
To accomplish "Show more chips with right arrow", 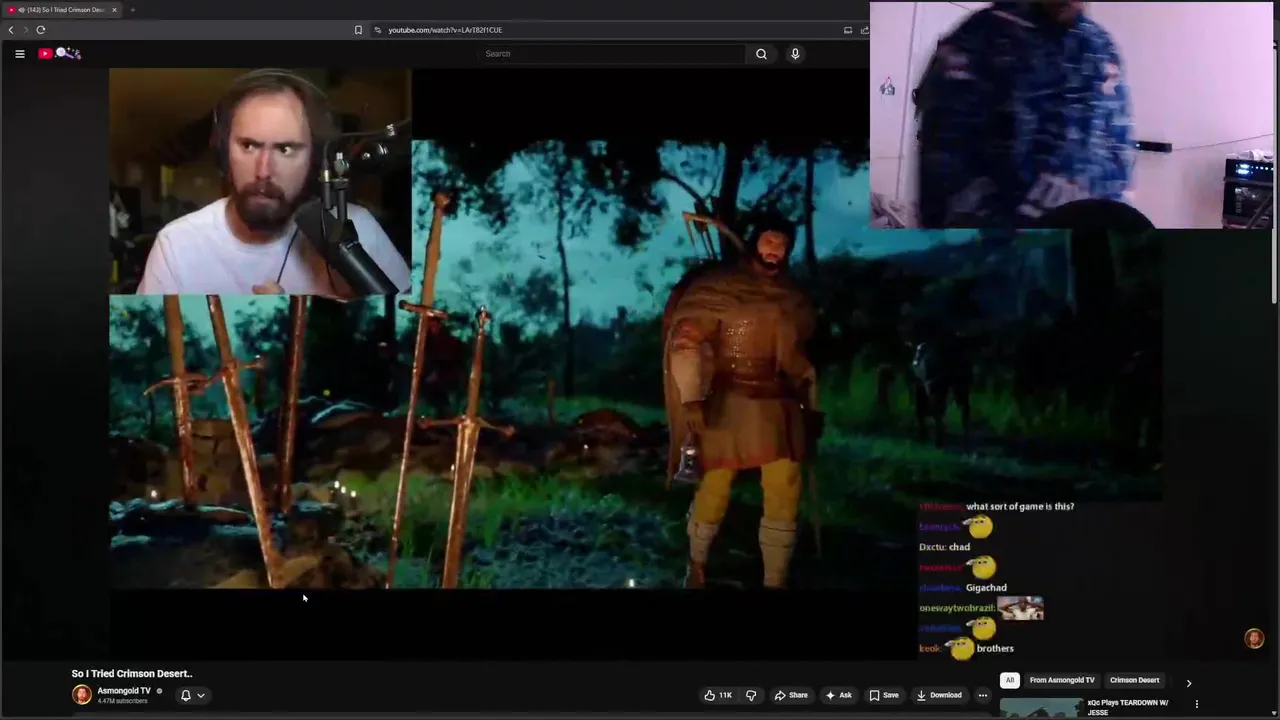I will 1189,683.
